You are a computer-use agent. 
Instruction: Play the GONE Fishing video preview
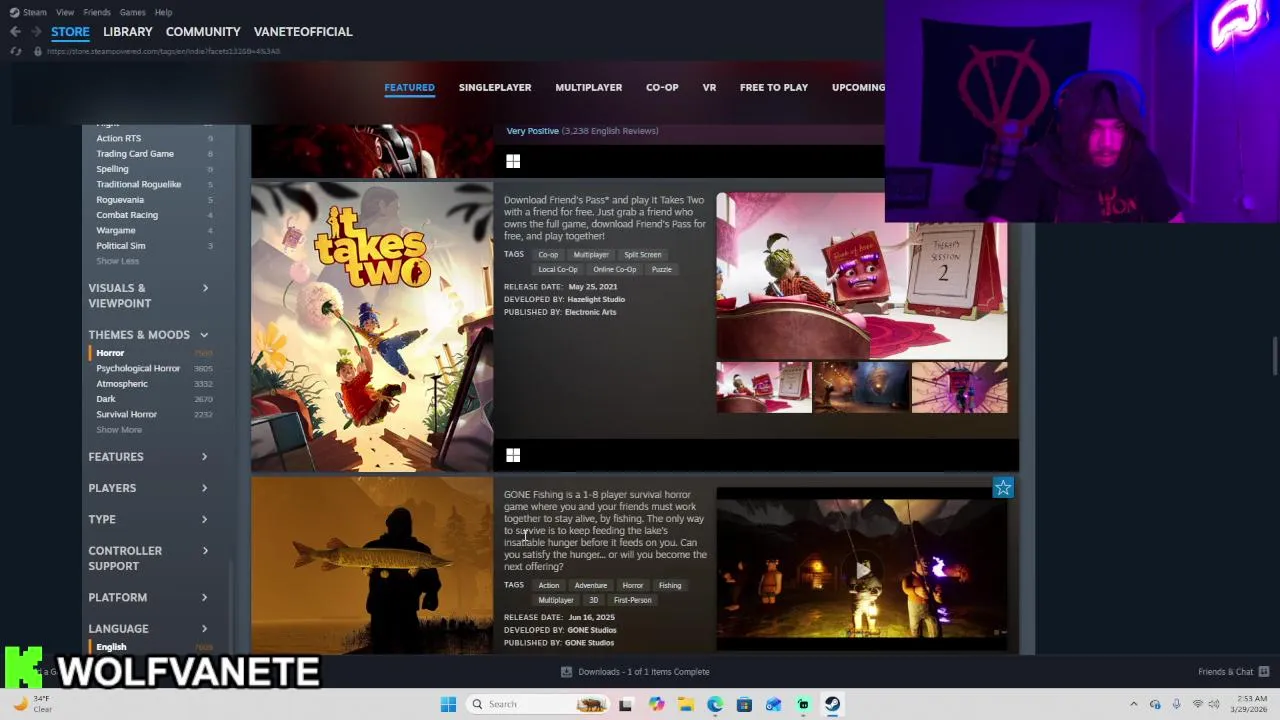pyautogui.click(x=862, y=569)
